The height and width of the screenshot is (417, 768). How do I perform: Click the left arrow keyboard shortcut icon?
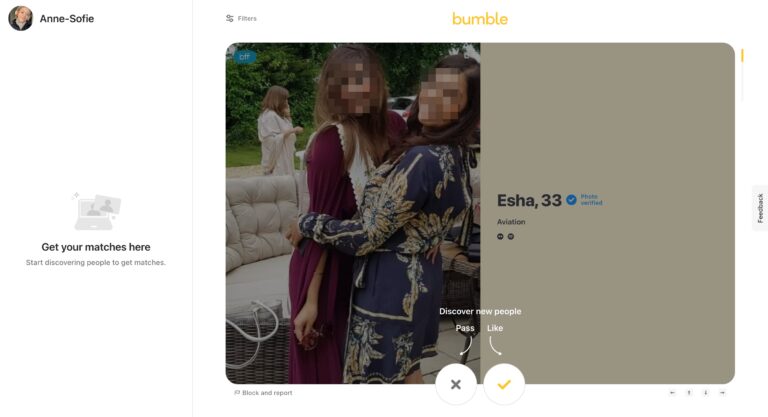pos(672,392)
